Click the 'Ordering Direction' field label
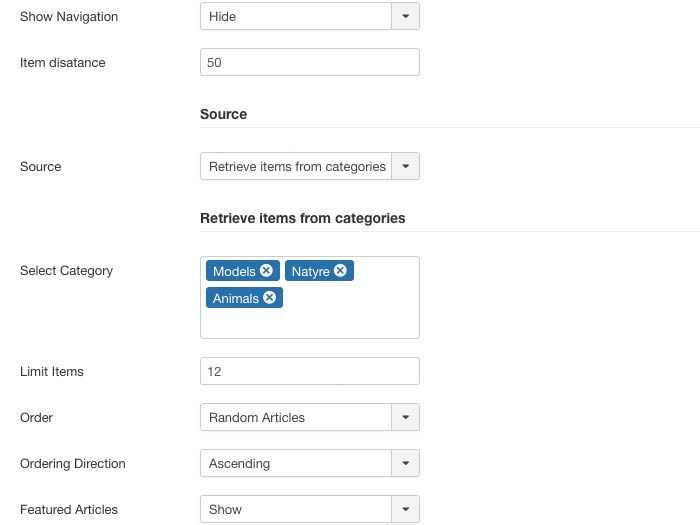 coord(73,463)
